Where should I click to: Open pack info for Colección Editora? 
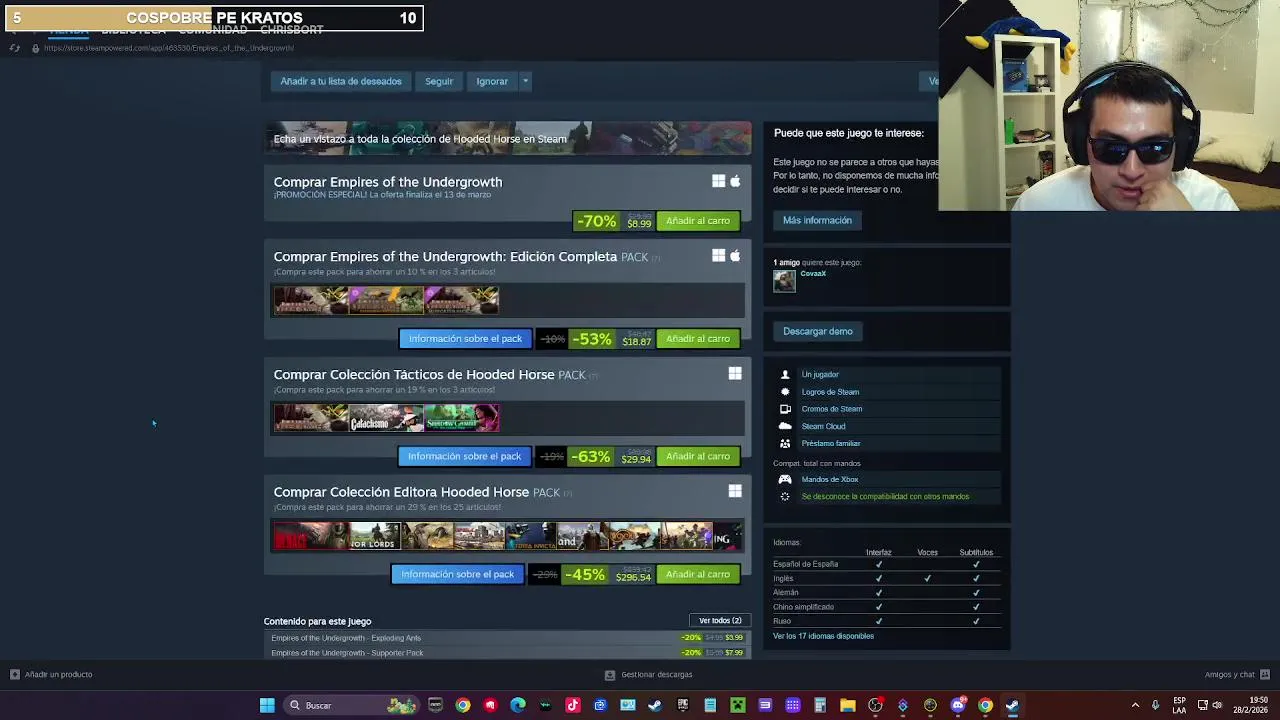tap(457, 574)
